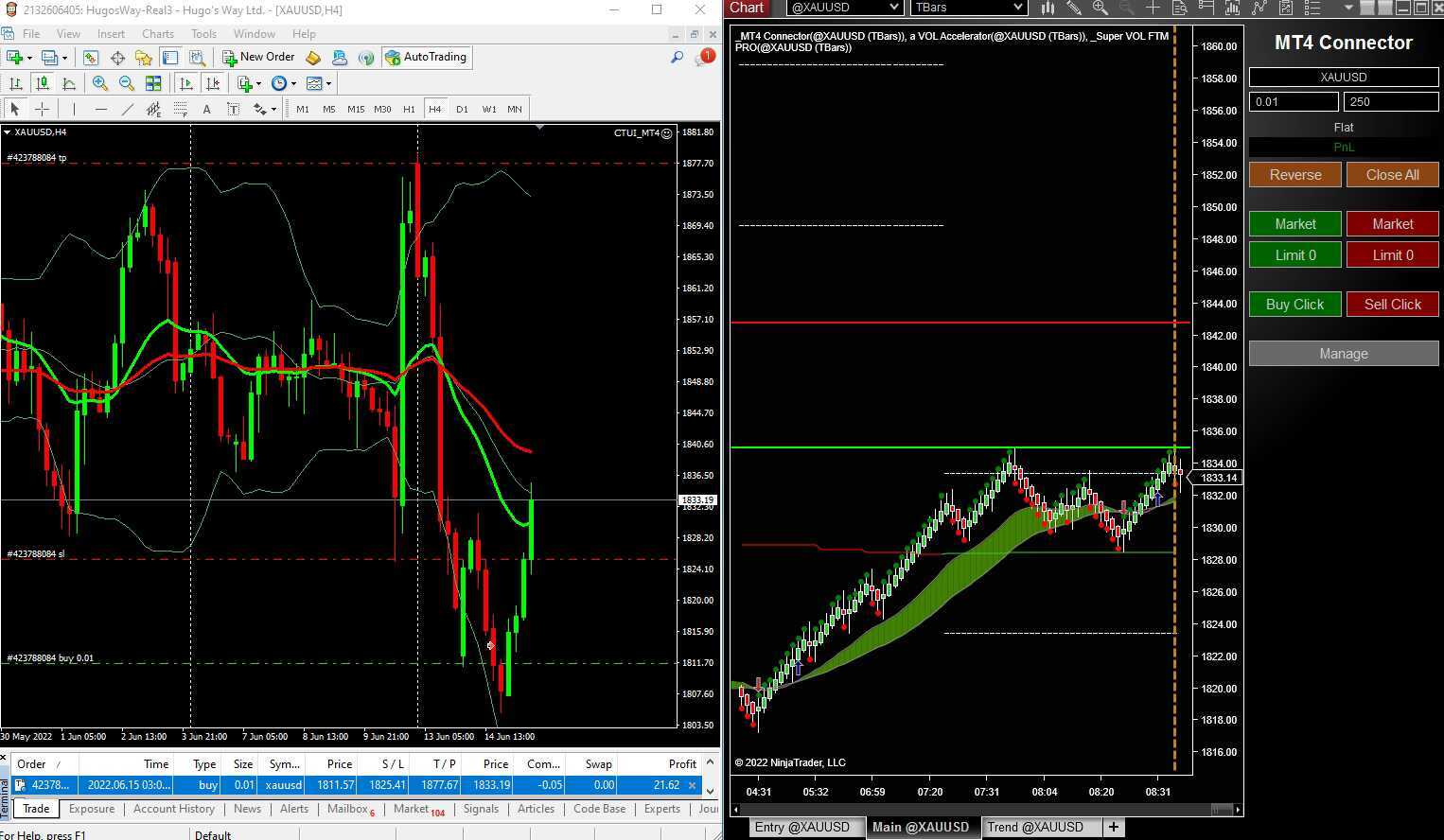Toggle the AutoTrading button

[x=426, y=57]
